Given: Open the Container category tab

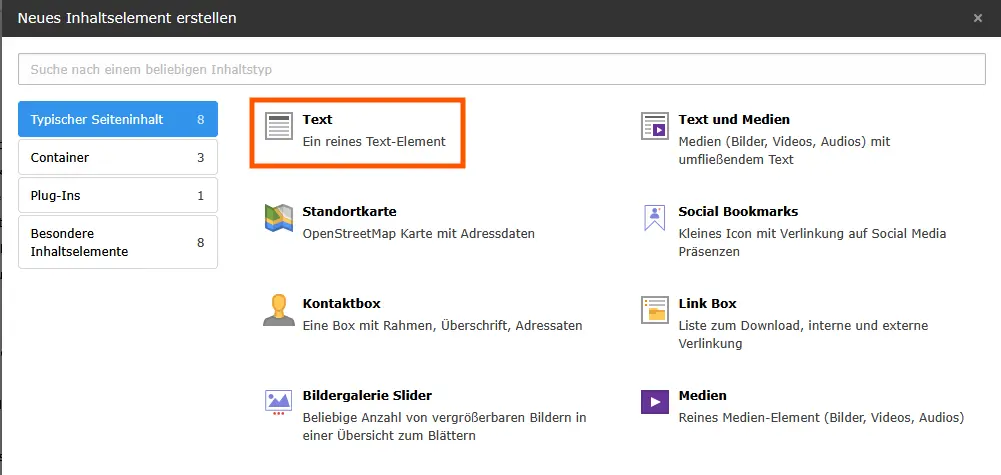Looking at the screenshot, I should coord(117,158).
